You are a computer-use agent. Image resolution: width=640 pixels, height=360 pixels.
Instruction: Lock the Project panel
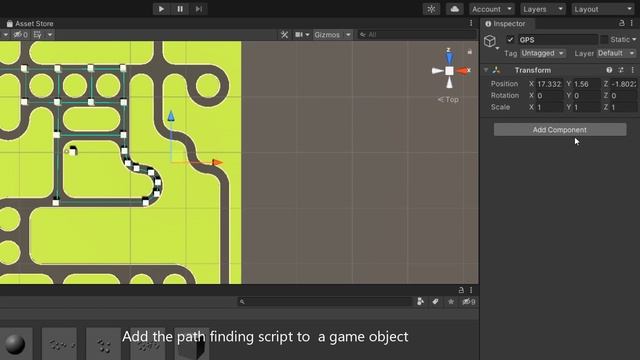pos(461,290)
